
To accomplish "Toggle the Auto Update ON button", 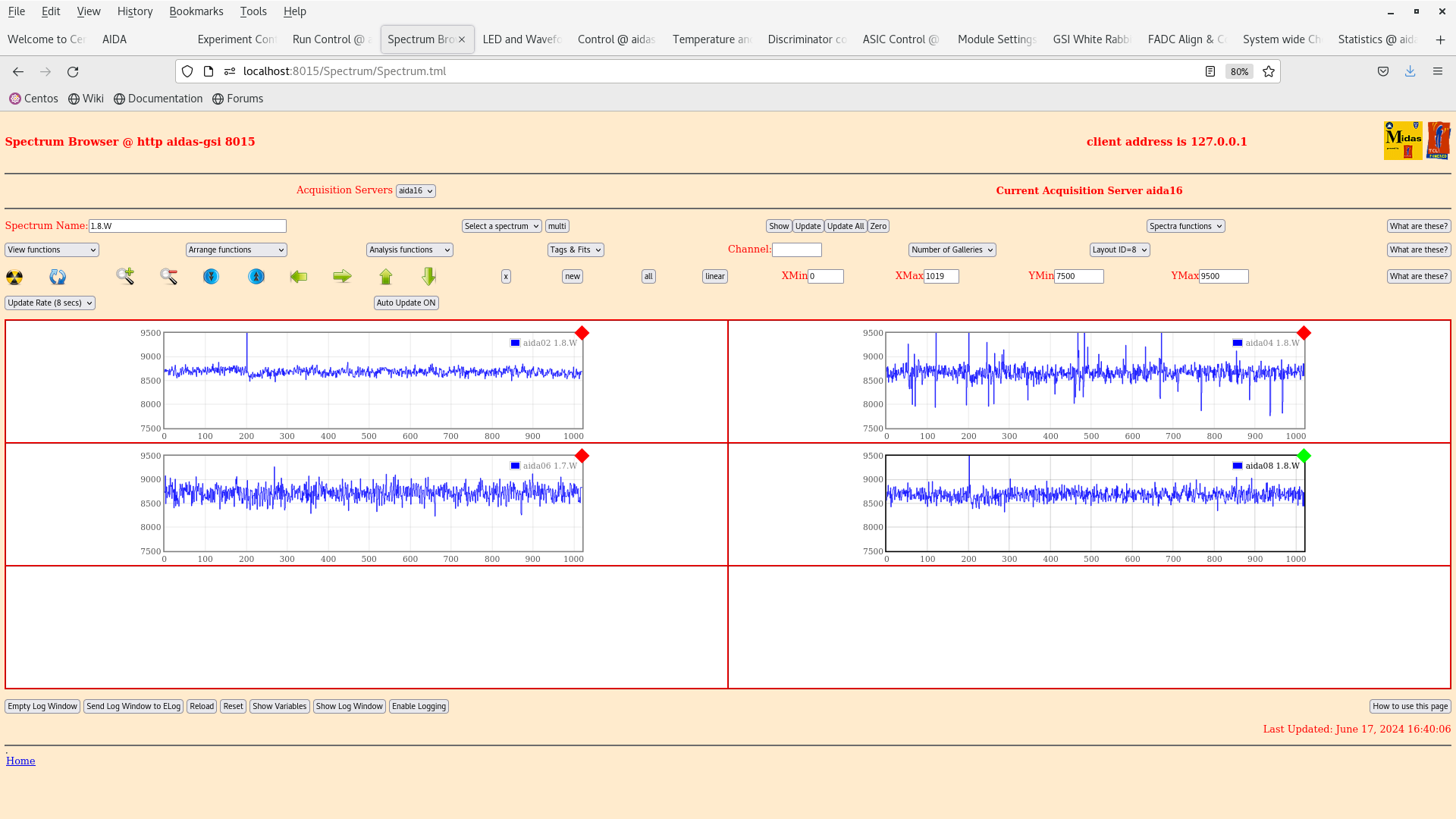I will 406,303.
